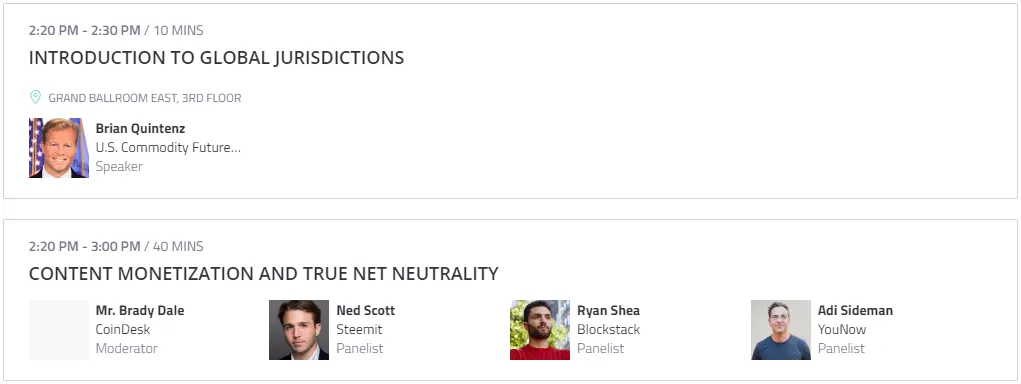Click the Blockstack organization label
This screenshot has height=384, width=1021.
click(608, 329)
